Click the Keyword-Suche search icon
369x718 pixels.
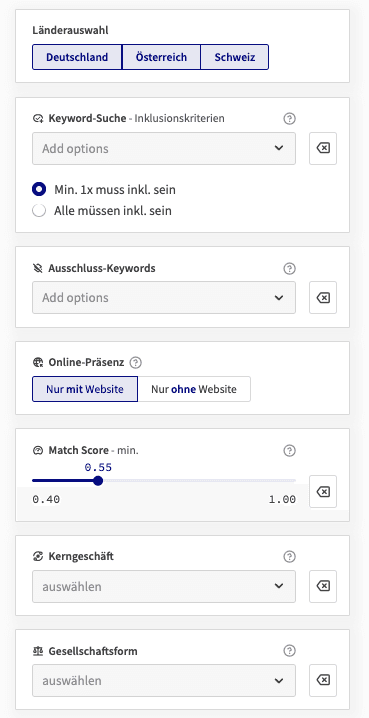[38, 119]
